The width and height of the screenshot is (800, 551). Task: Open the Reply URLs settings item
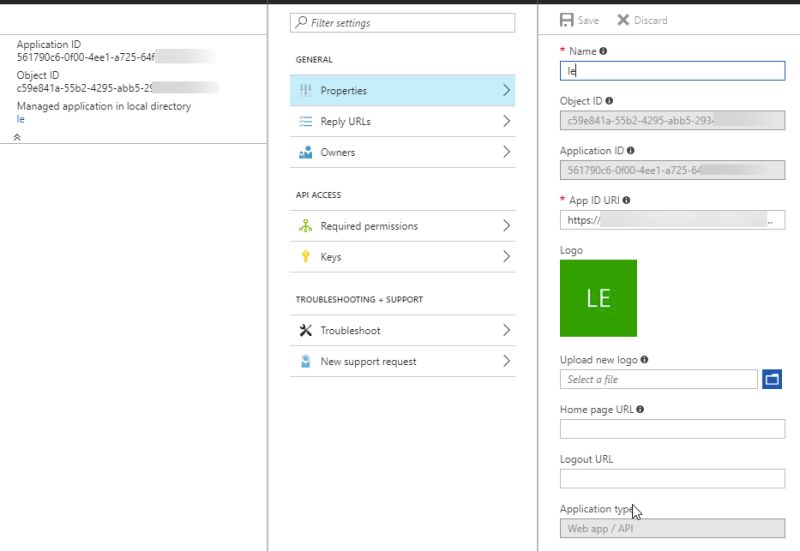pos(403,121)
